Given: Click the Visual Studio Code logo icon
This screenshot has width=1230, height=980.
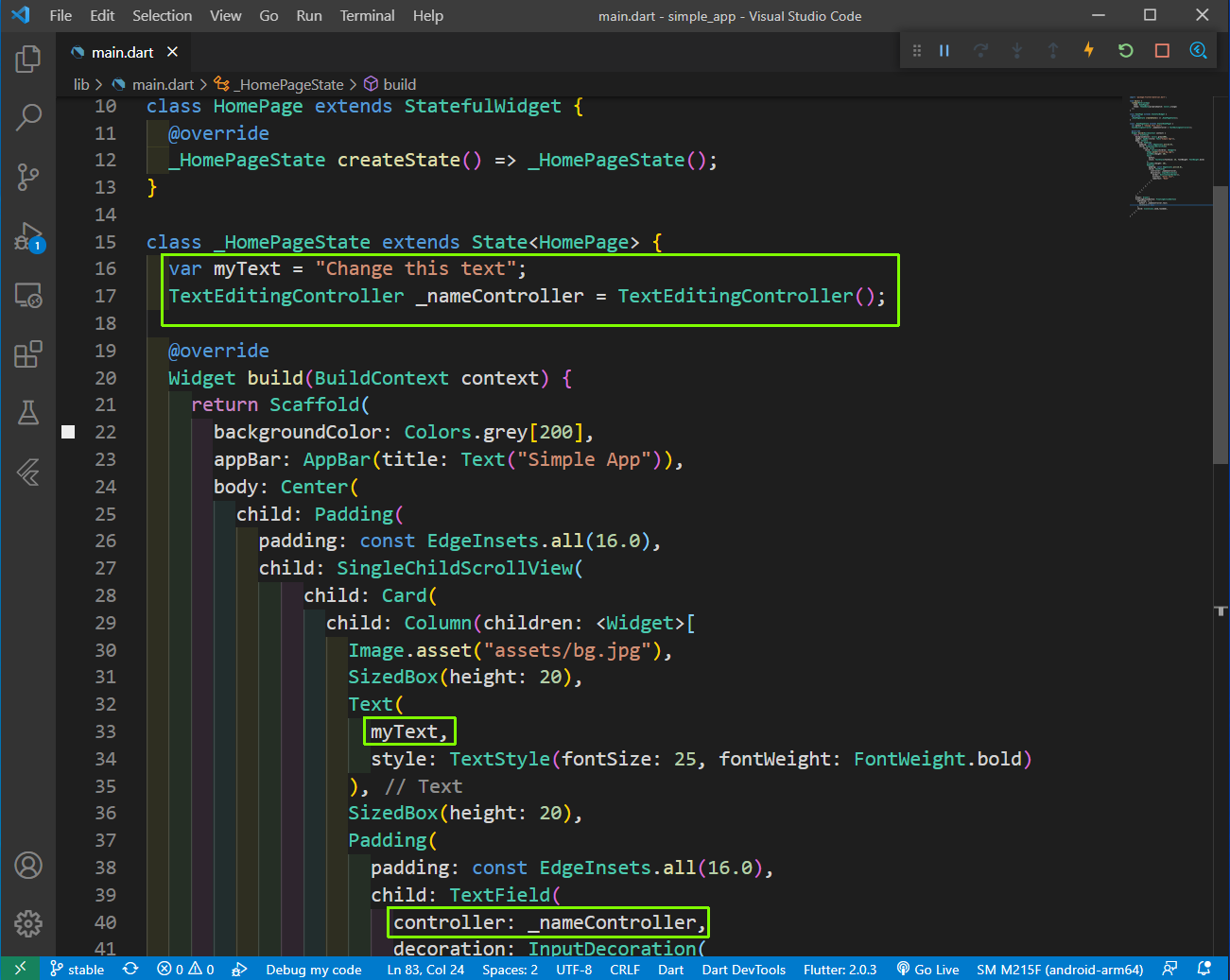Looking at the screenshot, I should [20, 15].
